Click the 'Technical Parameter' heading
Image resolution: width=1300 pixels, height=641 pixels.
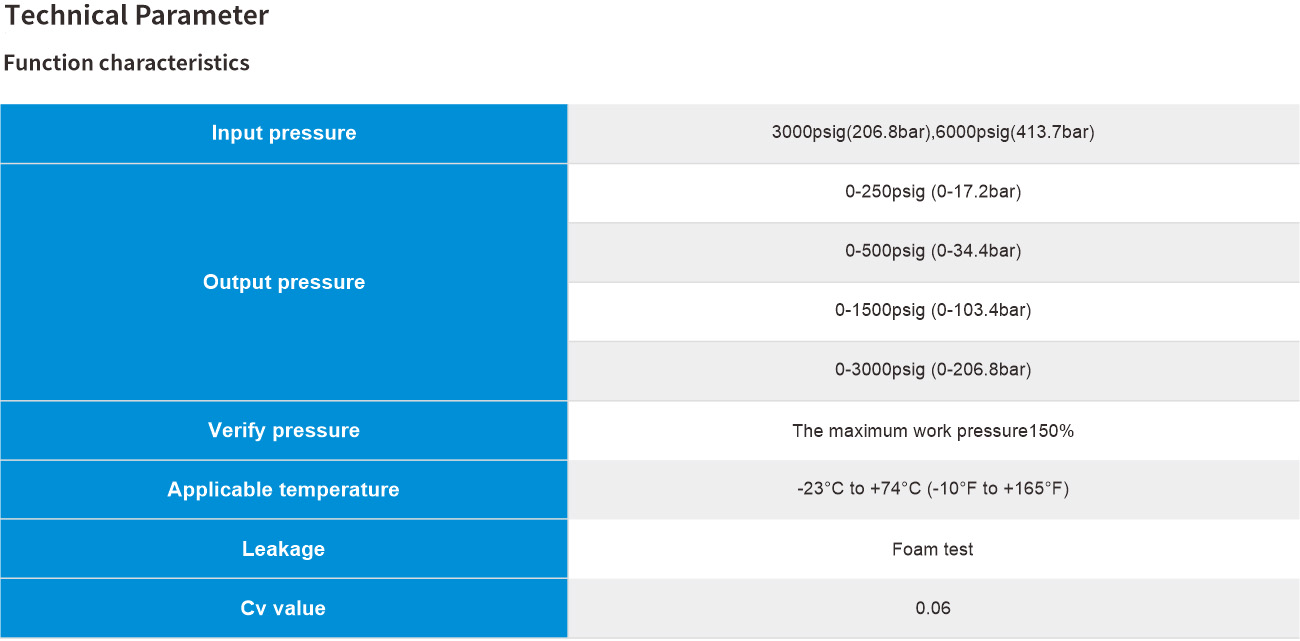[137, 16]
